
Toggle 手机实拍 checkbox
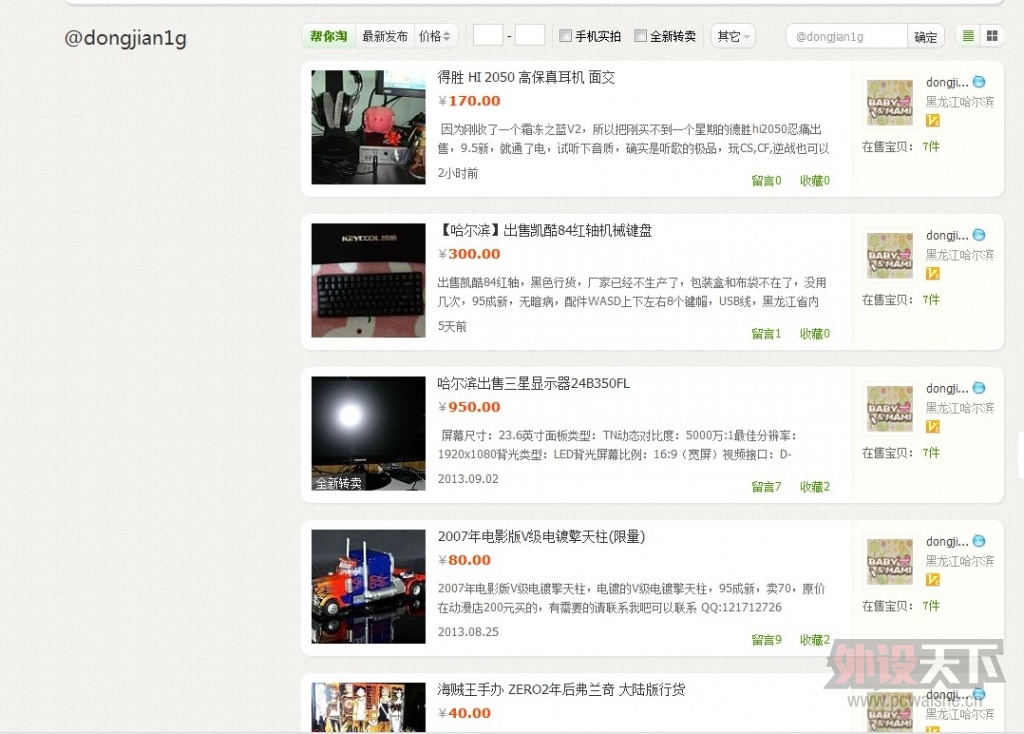click(566, 36)
